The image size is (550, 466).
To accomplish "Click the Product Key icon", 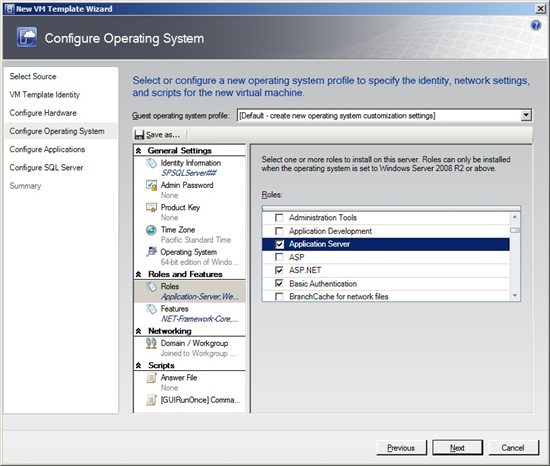I will pos(152,208).
